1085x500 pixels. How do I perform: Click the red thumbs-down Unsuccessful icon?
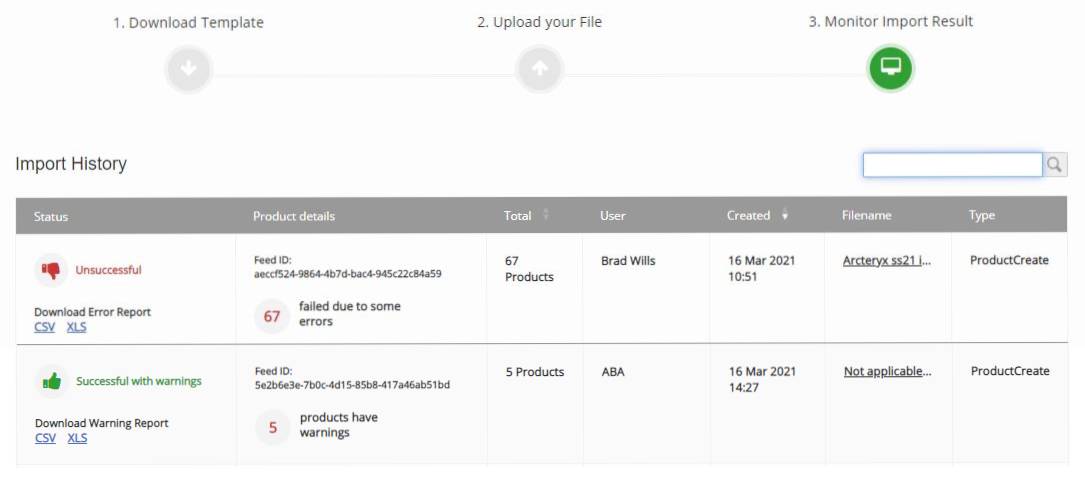point(50,270)
